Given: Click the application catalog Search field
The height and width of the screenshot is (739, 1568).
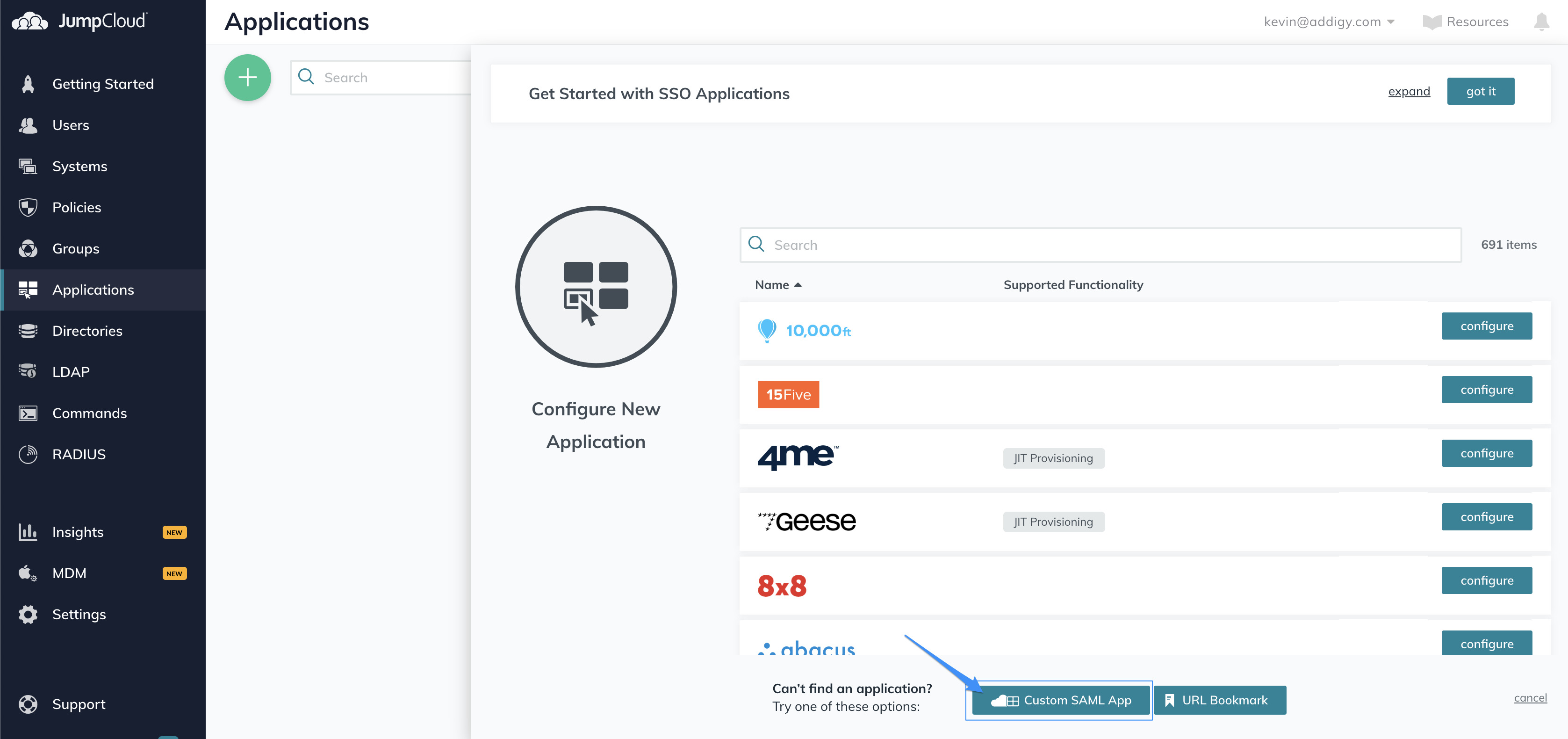Looking at the screenshot, I should click(x=1100, y=245).
